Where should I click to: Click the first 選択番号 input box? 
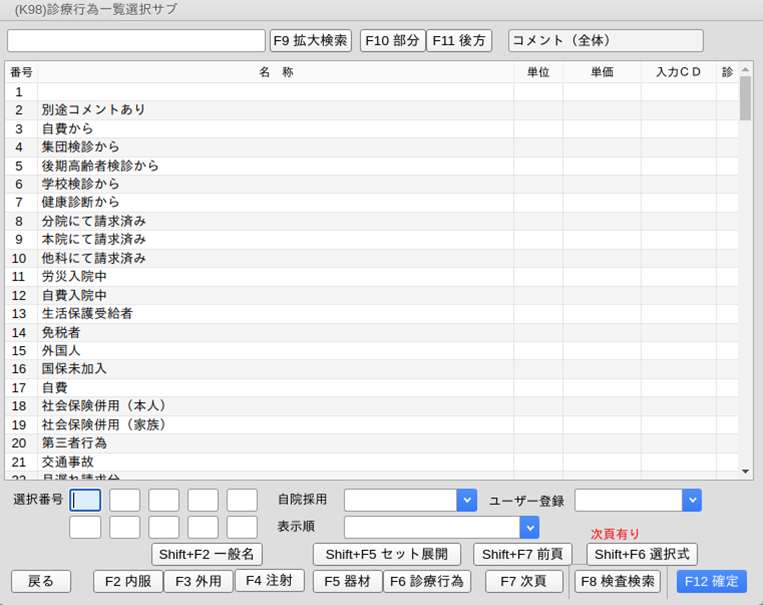(85, 500)
